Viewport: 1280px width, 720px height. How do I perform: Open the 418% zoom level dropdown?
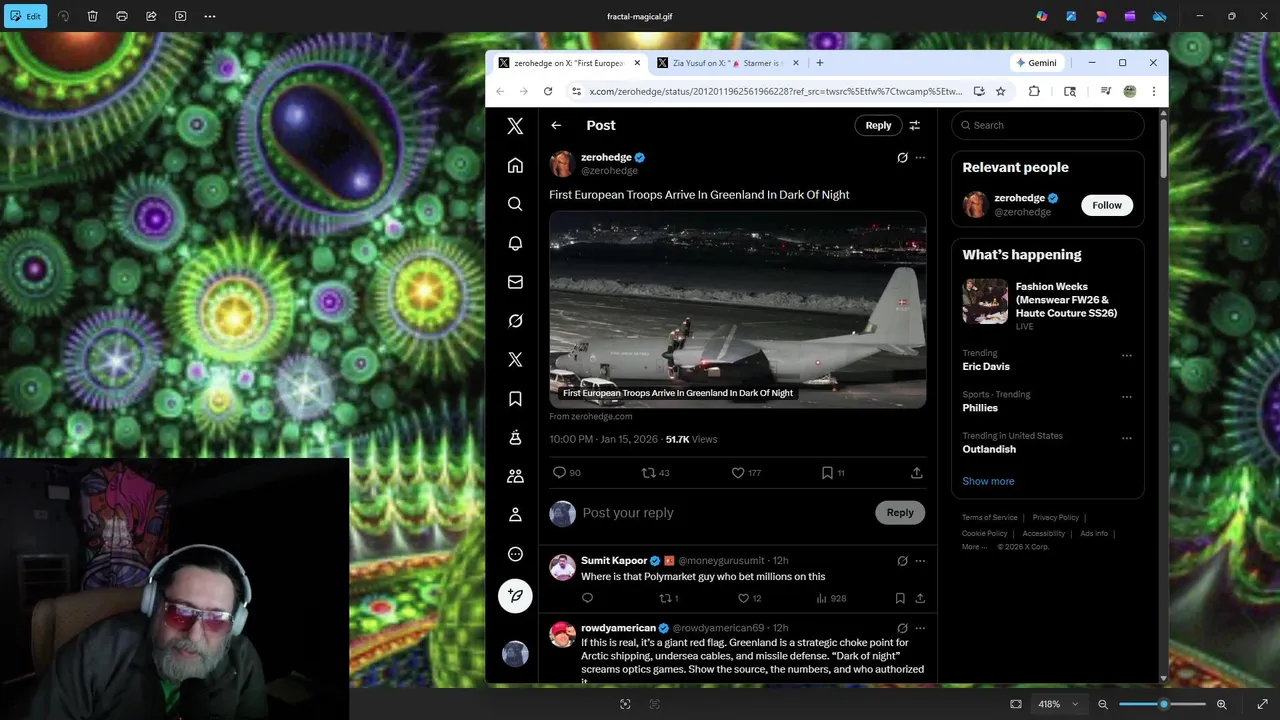(x=1060, y=704)
